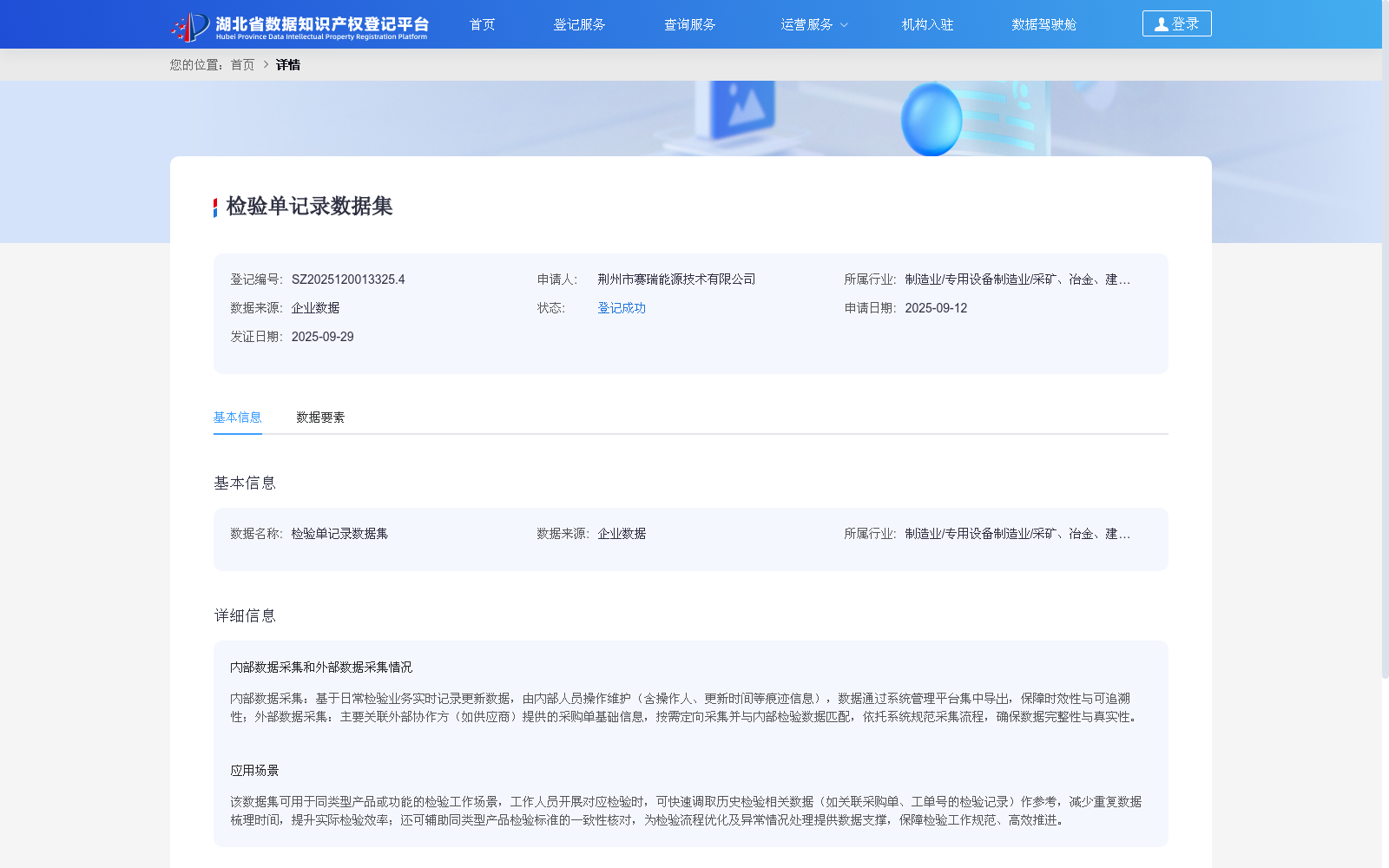
Task: Click 企业数据 in 基本信息 section
Action: pos(622,534)
